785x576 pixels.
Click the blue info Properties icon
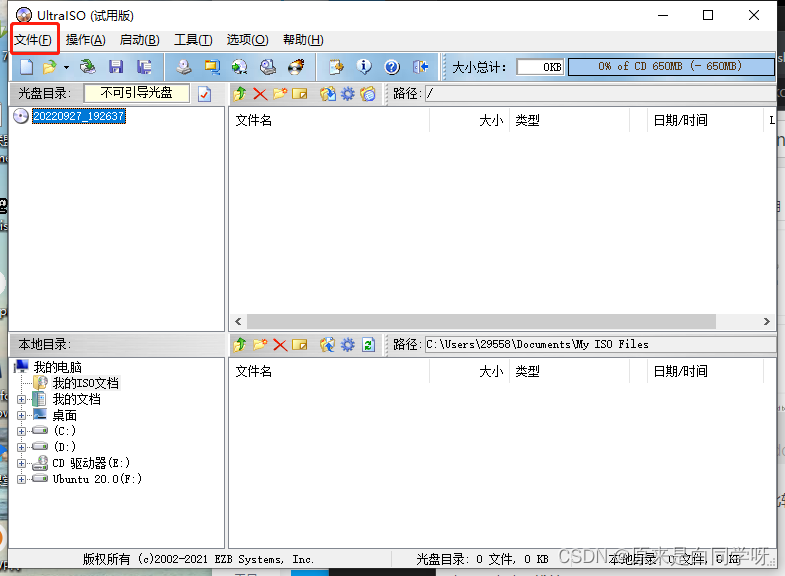(364, 67)
